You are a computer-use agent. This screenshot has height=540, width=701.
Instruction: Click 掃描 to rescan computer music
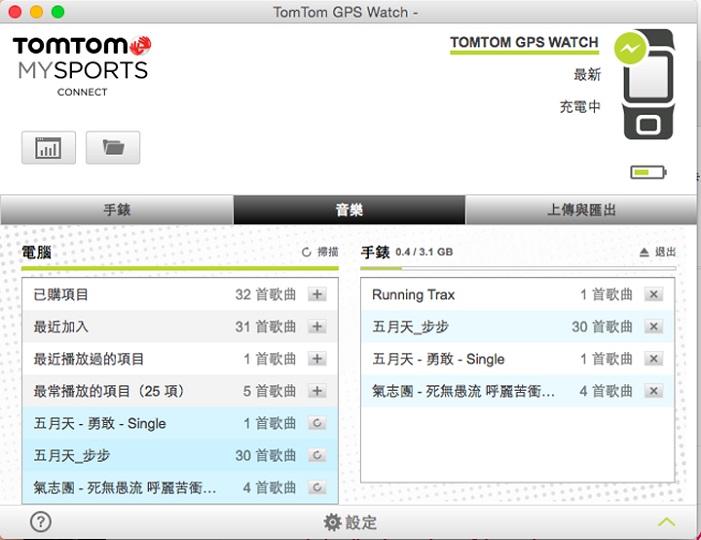click(328, 252)
